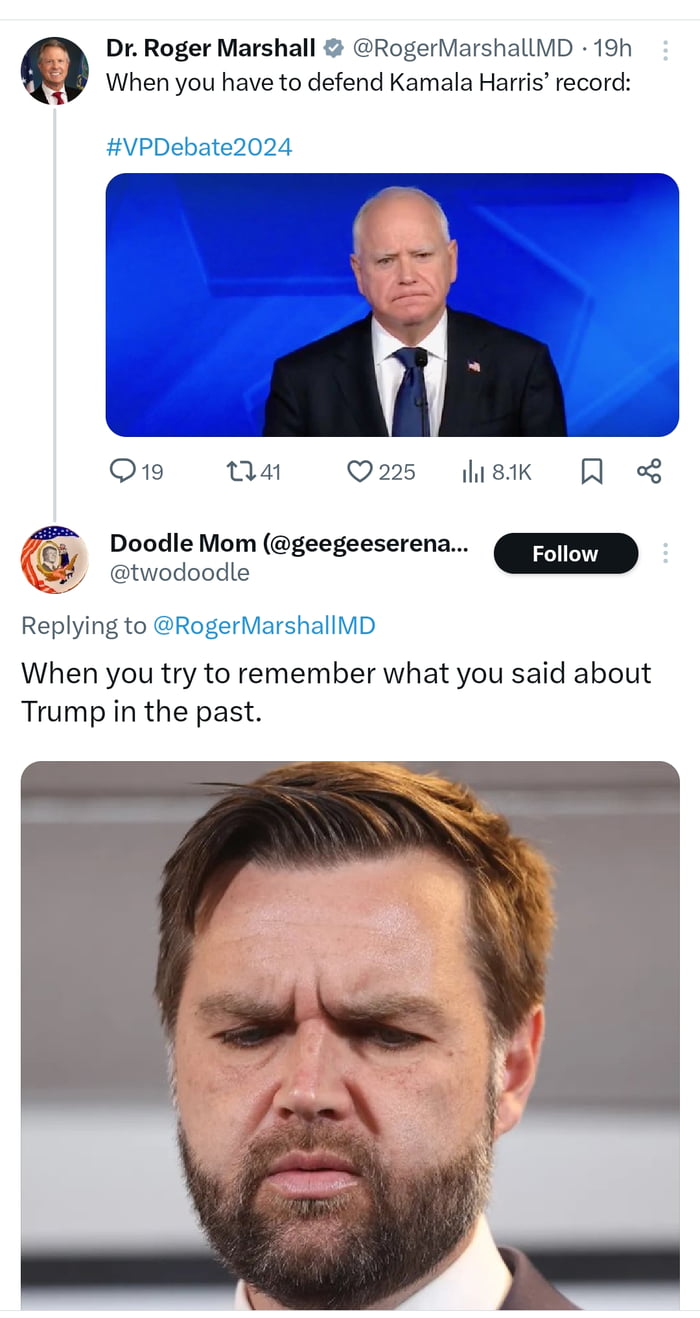Open the @RogerMarshallMD mention in the reply line
This screenshot has width=700, height=1318.
coord(264,626)
